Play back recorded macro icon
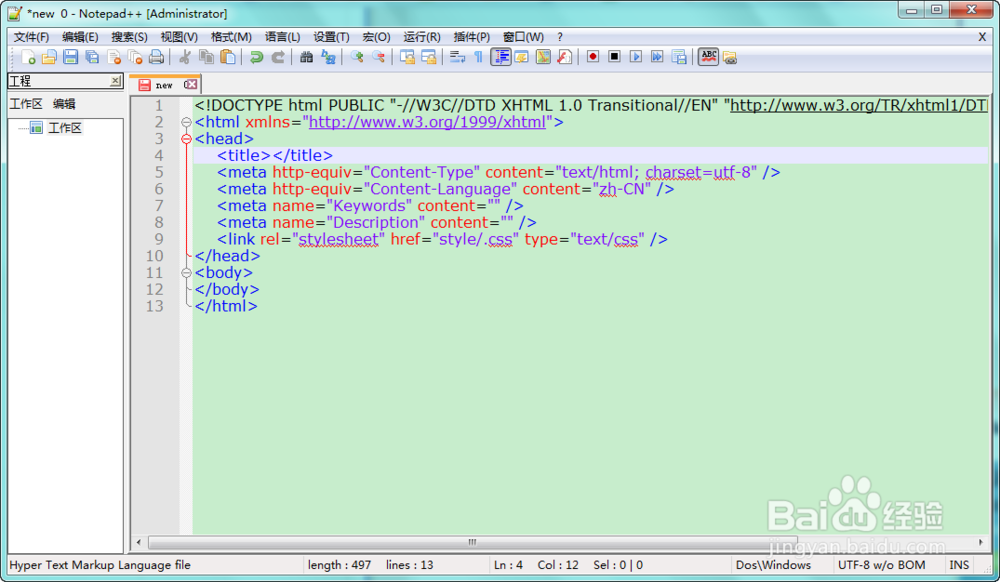 click(636, 57)
